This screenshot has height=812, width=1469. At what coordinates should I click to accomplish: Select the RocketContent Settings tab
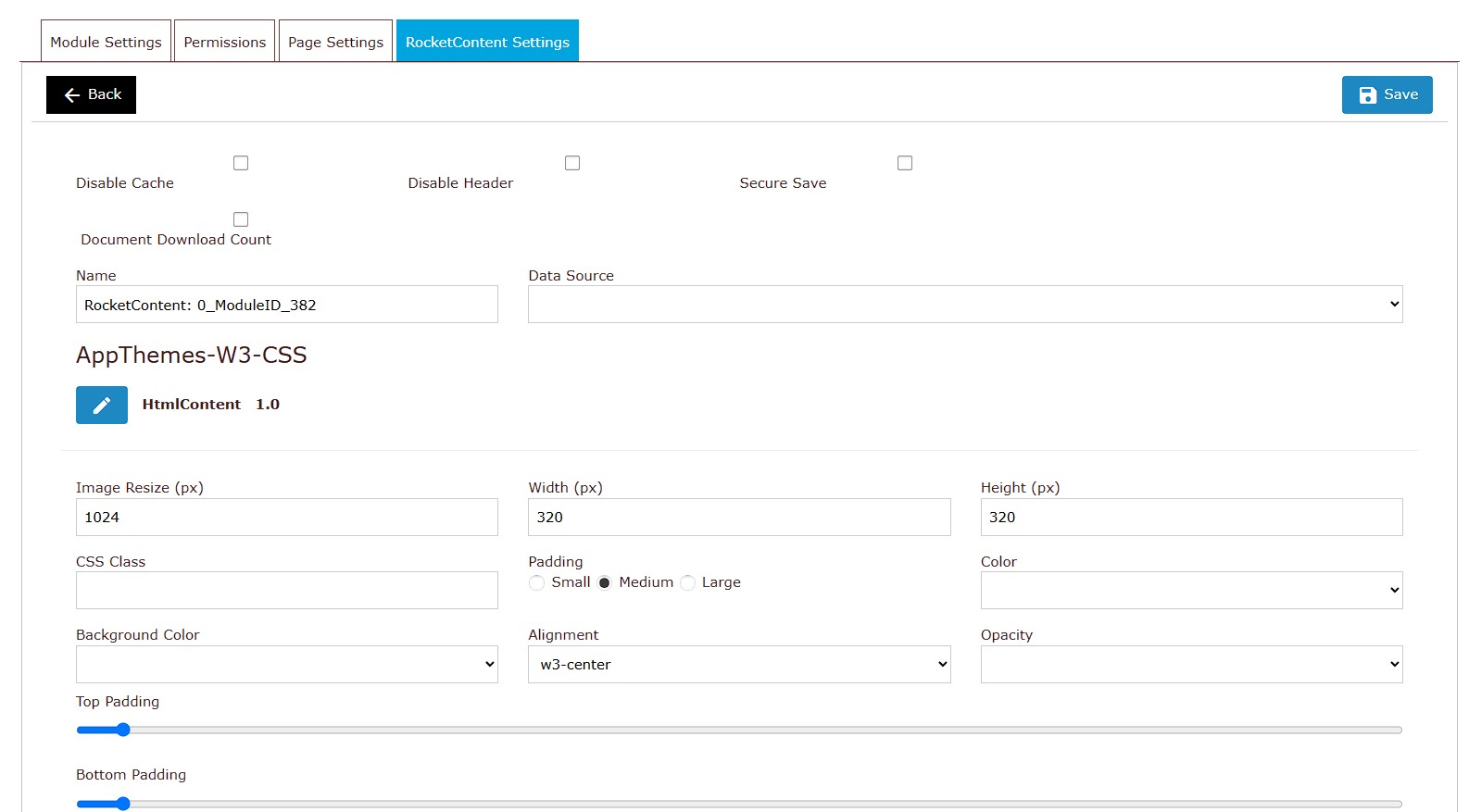click(487, 42)
